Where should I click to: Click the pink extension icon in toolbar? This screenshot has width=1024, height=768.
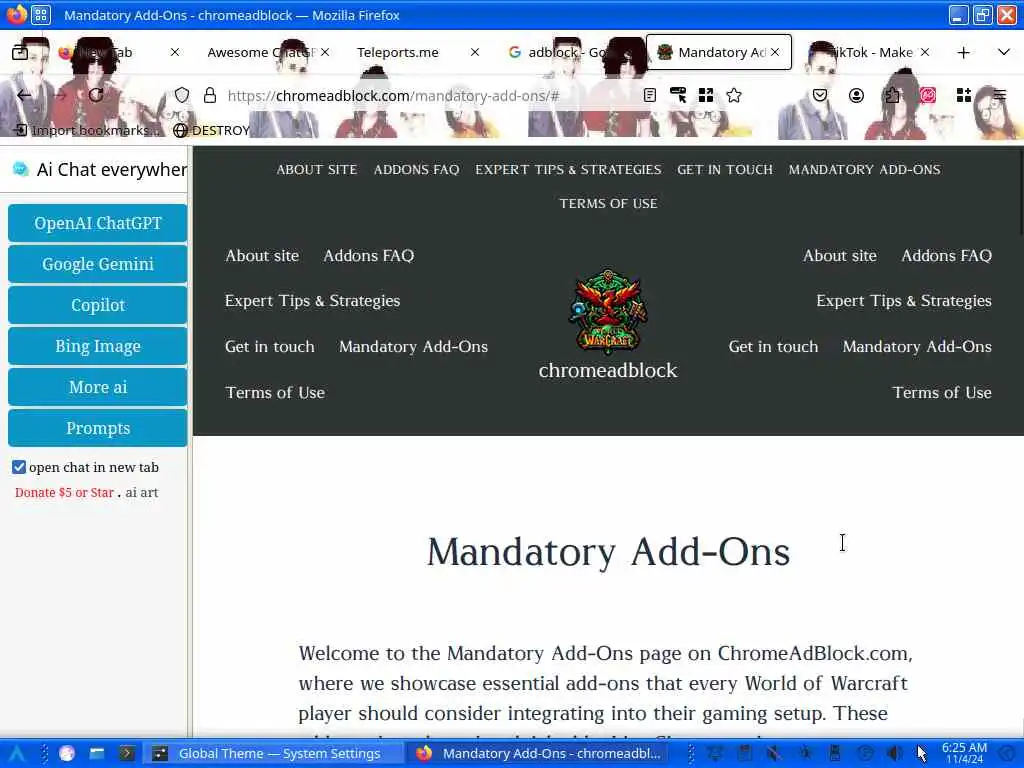click(928, 95)
